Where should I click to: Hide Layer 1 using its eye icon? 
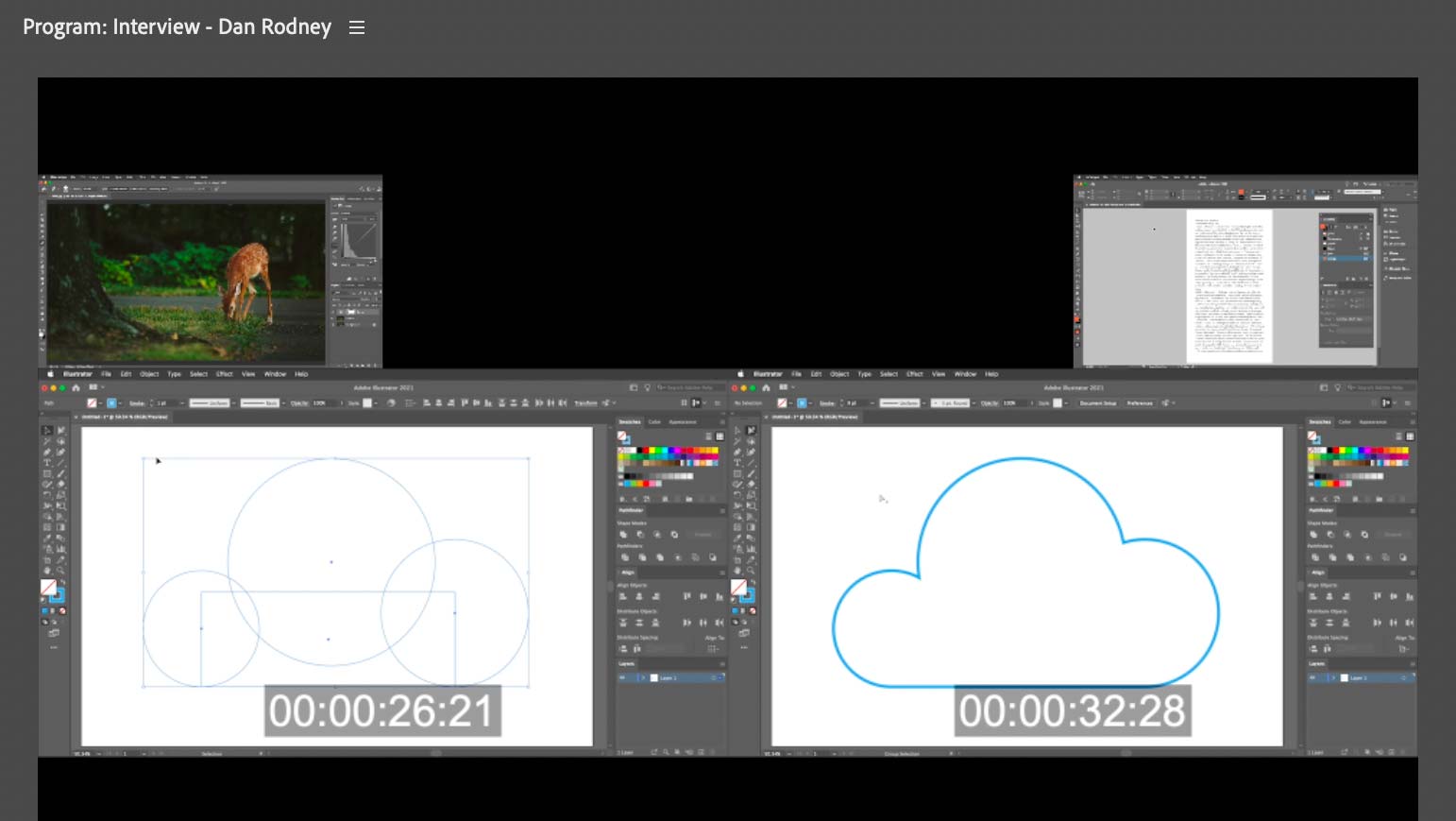point(622,676)
